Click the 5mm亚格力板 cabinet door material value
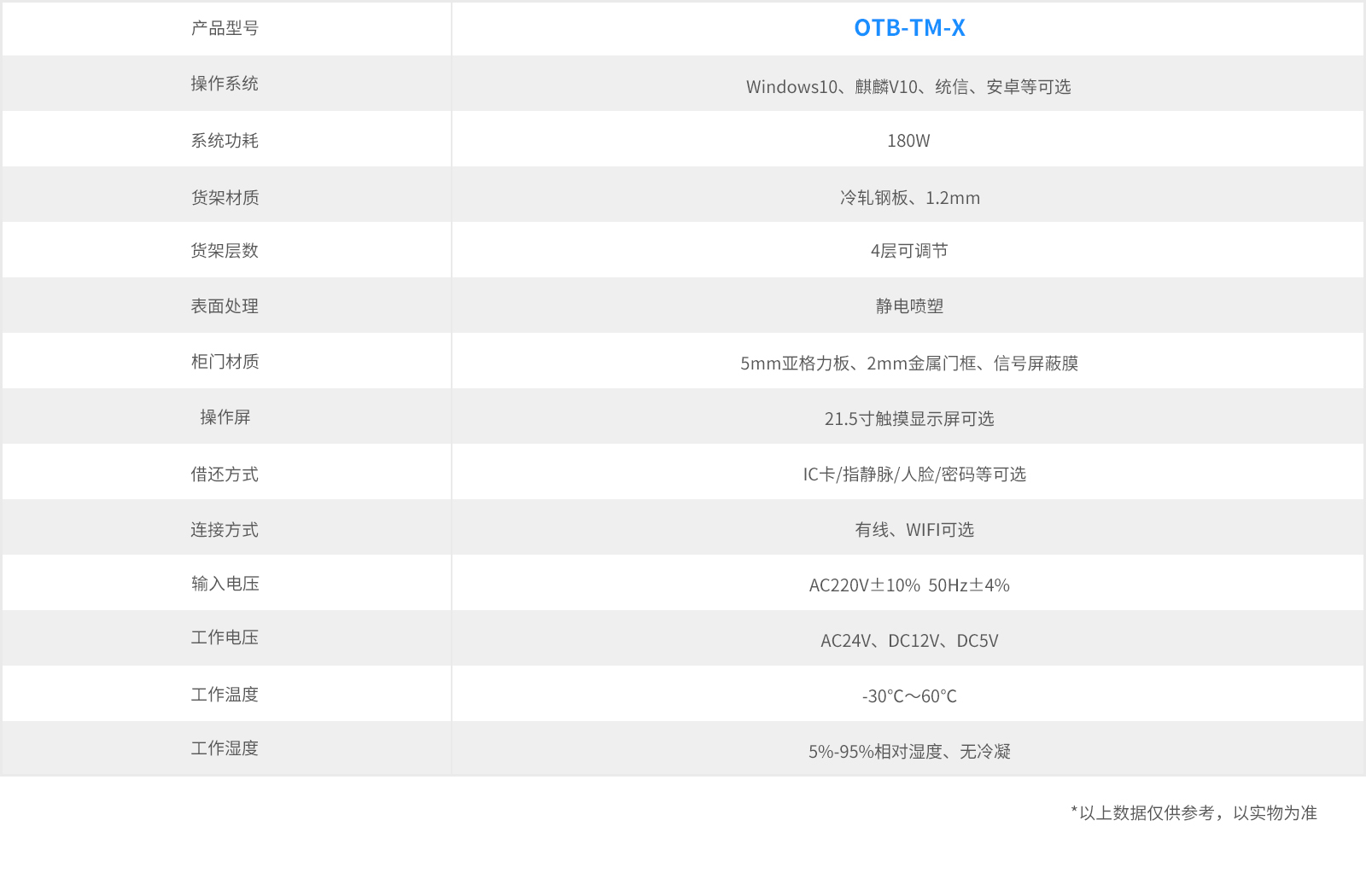Image resolution: width=1366 pixels, height=896 pixels. point(908,364)
